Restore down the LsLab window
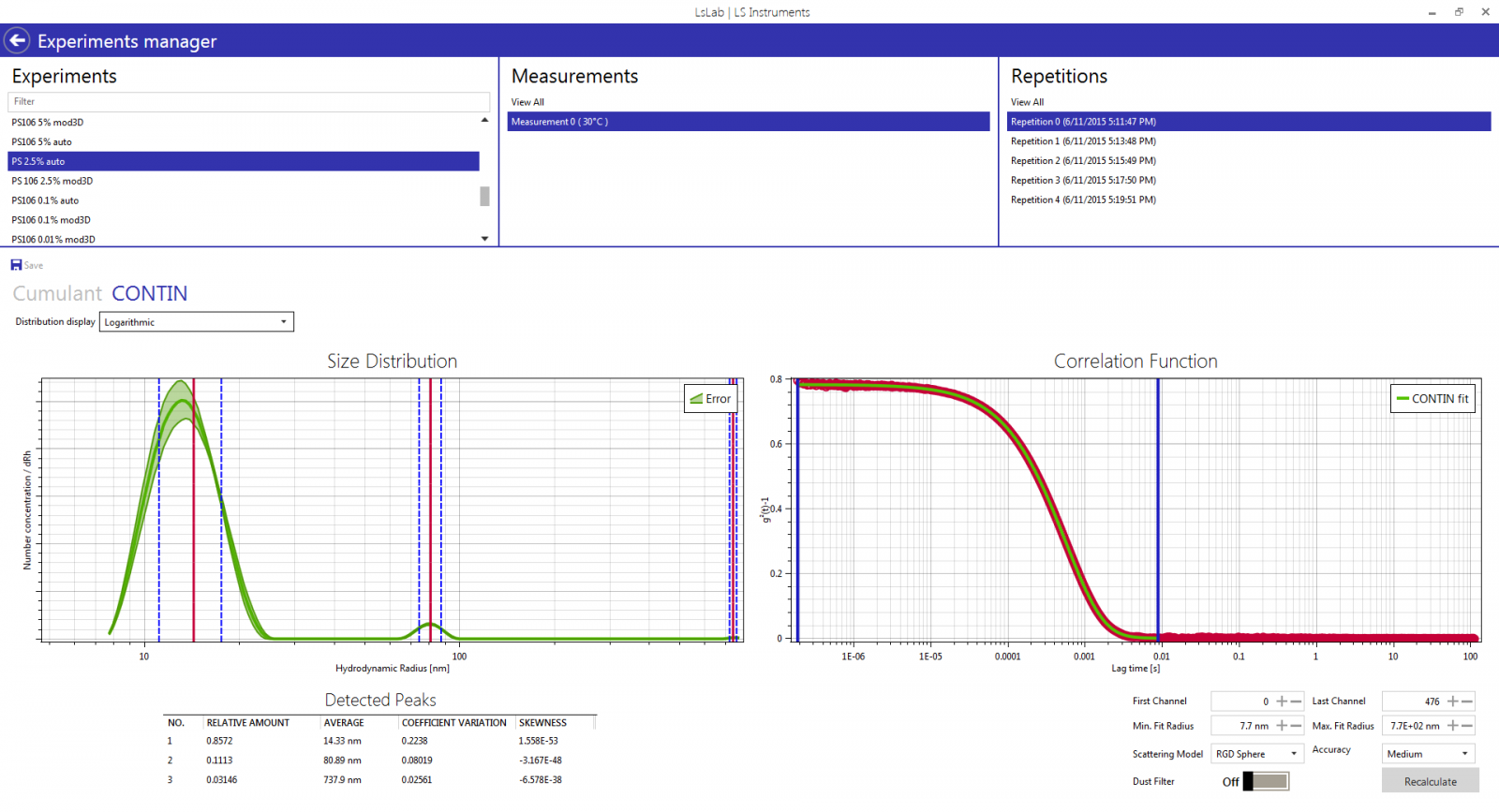 [x=1459, y=12]
